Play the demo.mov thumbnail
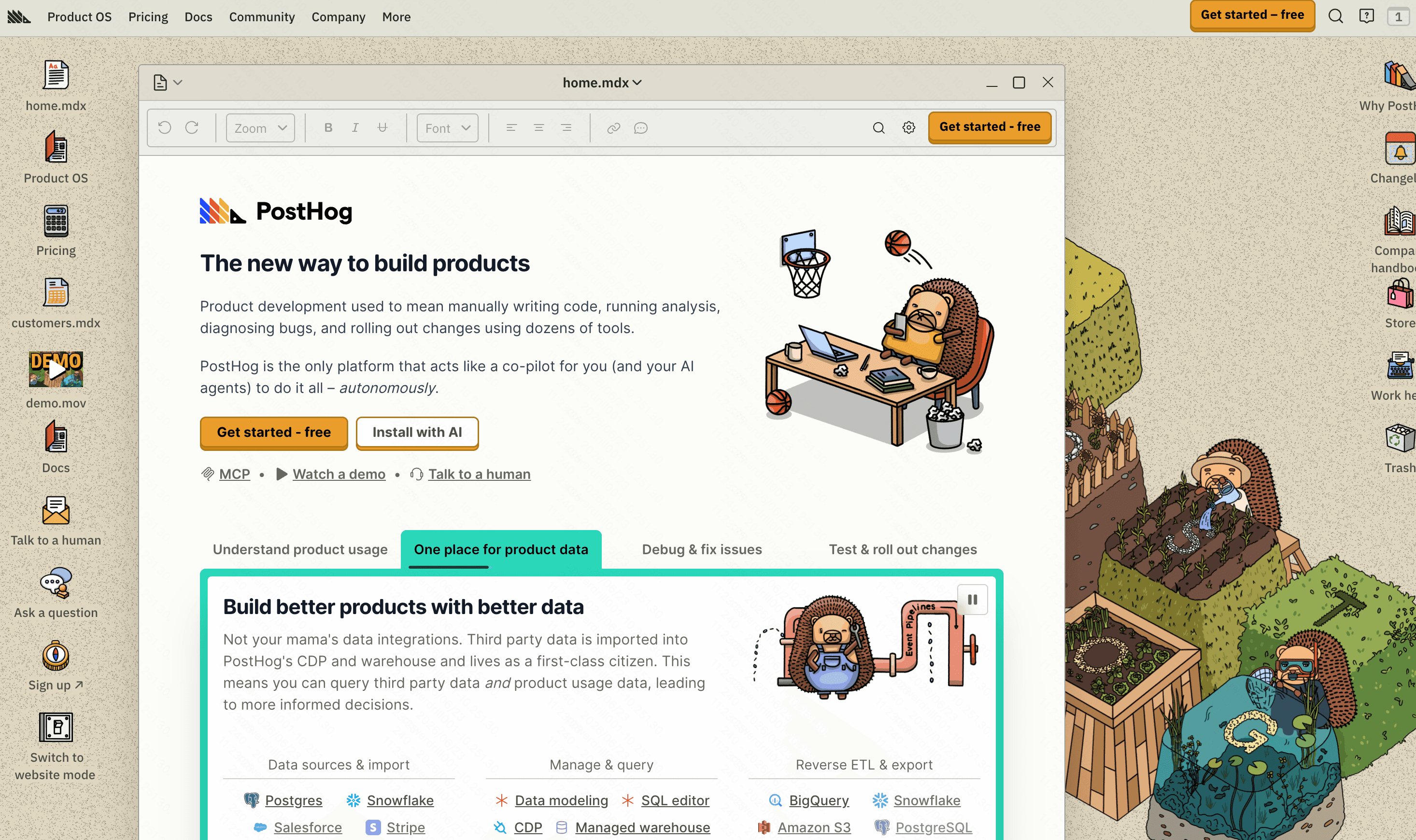1416x840 pixels. point(56,369)
